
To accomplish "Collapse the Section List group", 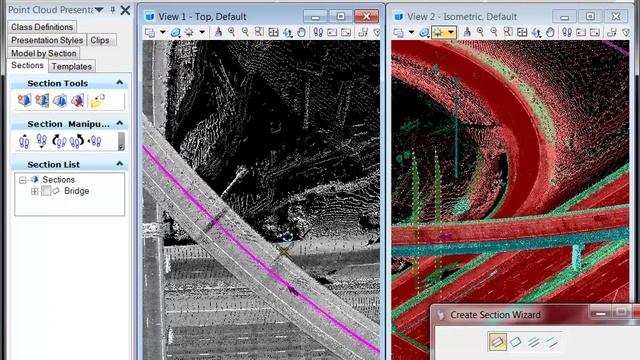I will coord(120,164).
